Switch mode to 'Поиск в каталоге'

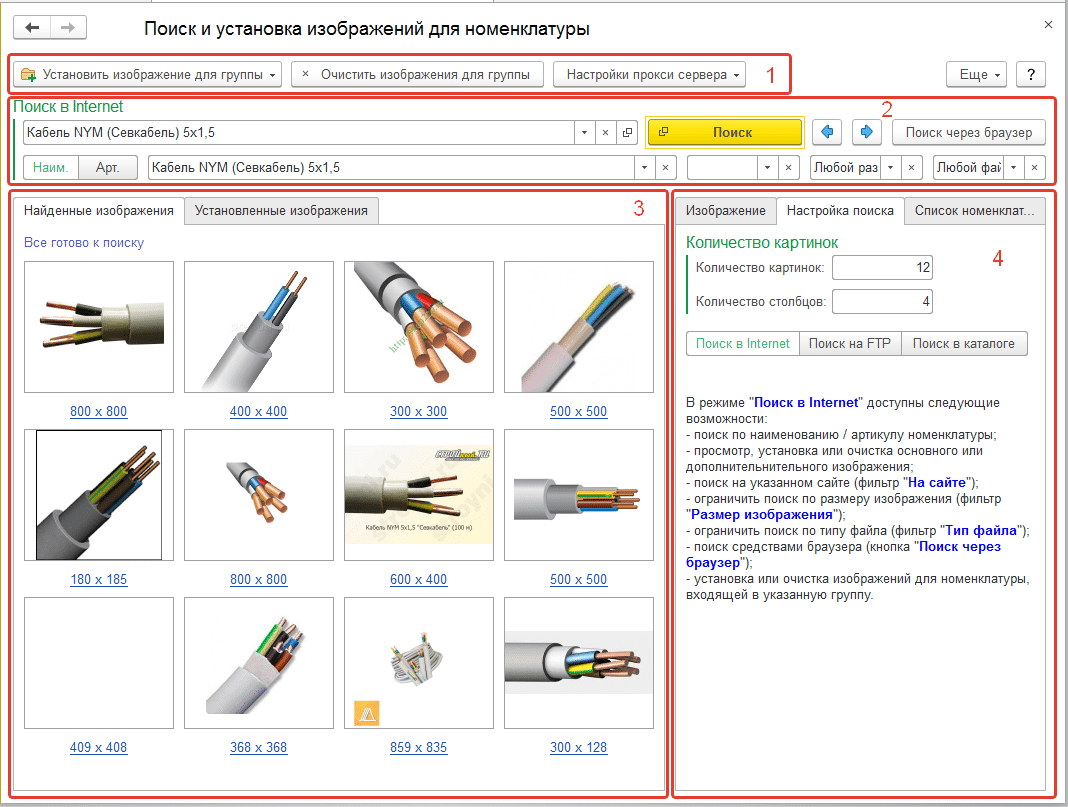[x=964, y=344]
